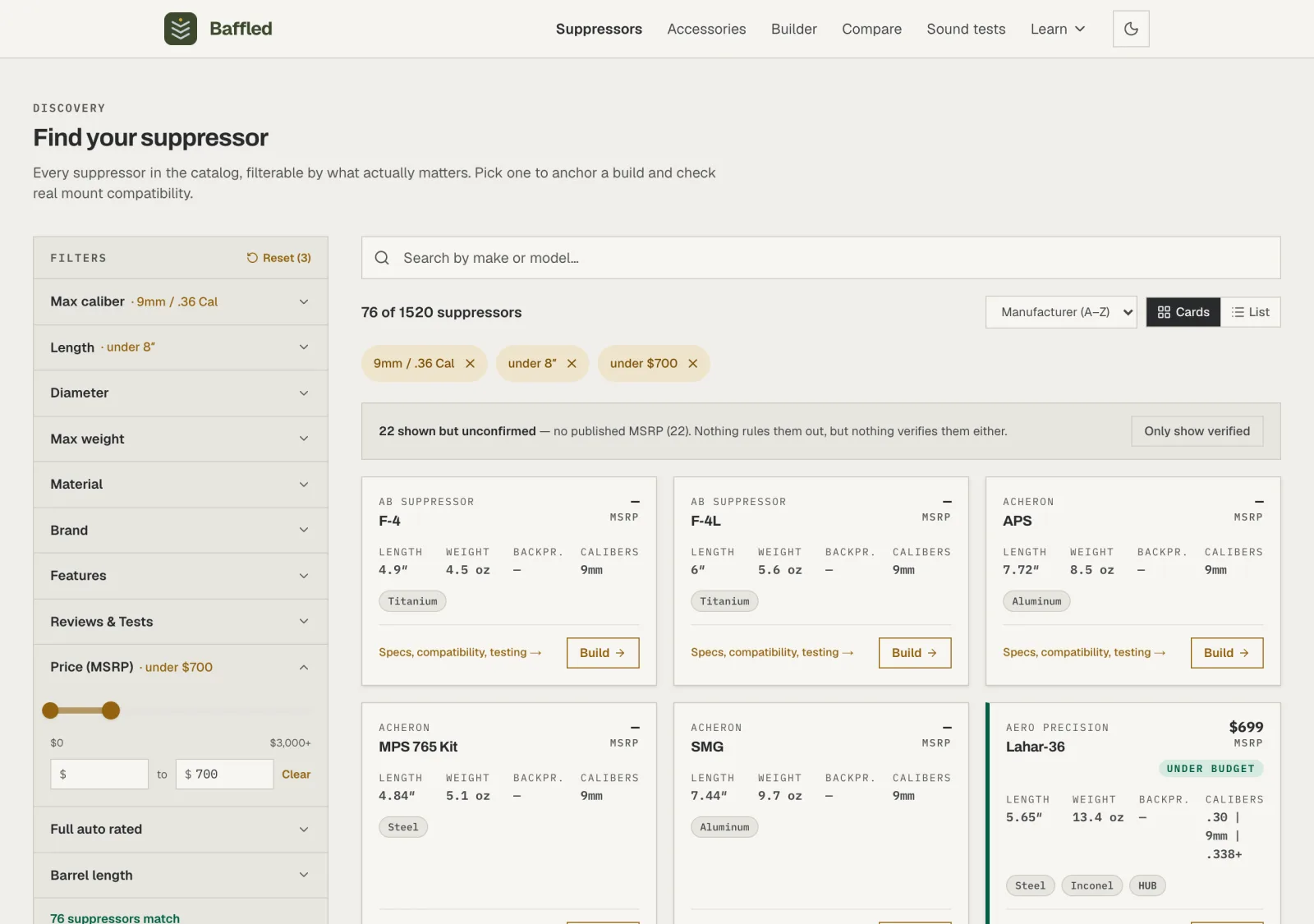Open the SMG card title
This screenshot has height=924, width=1314.
pos(707,747)
